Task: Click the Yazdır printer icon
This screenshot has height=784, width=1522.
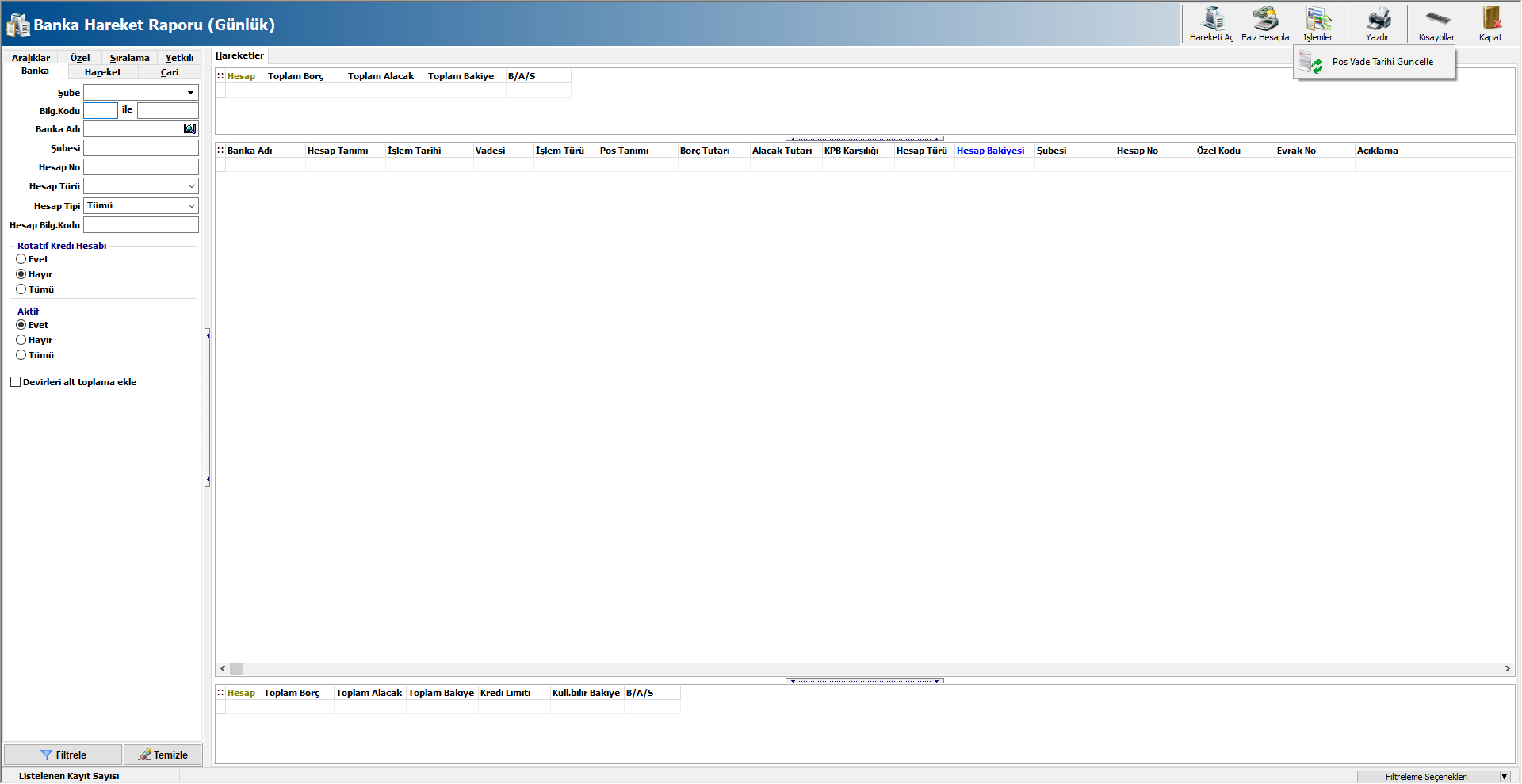Action: tap(1378, 19)
